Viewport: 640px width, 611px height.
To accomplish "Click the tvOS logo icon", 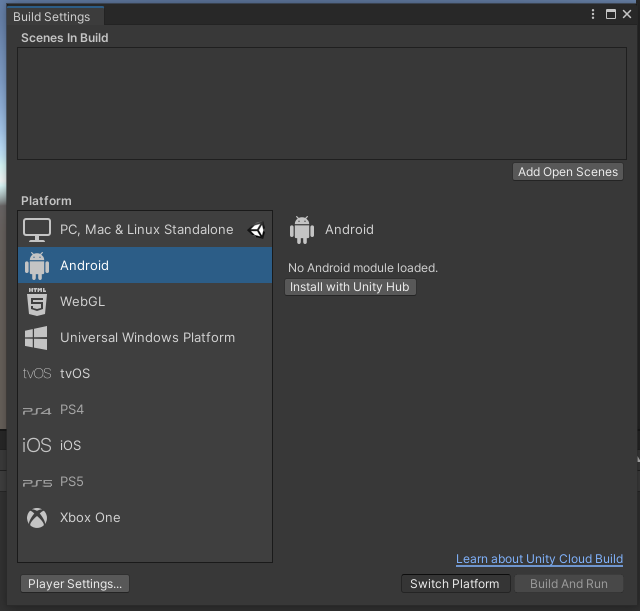I will pyautogui.click(x=37, y=373).
